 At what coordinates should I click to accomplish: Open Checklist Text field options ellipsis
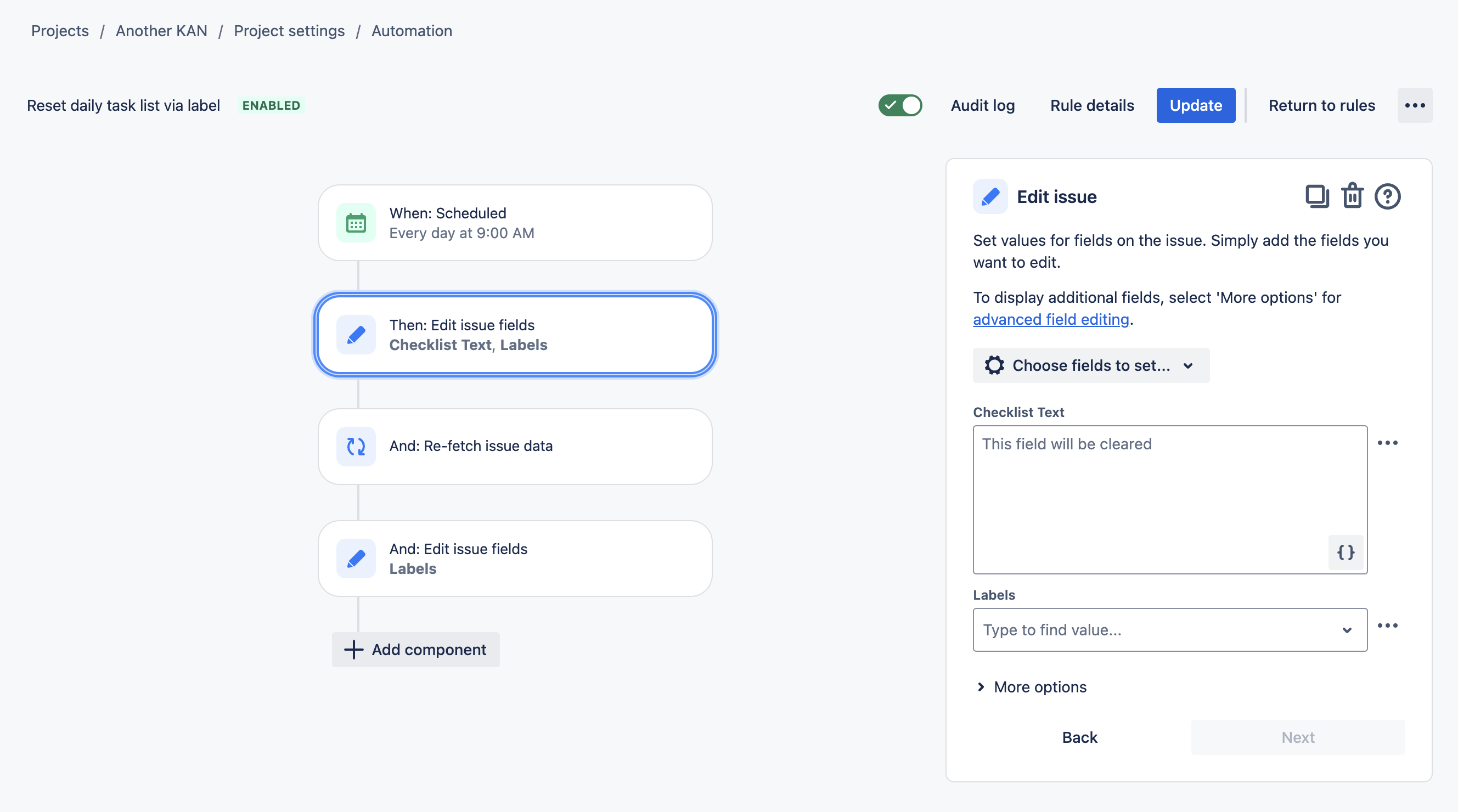pos(1387,443)
